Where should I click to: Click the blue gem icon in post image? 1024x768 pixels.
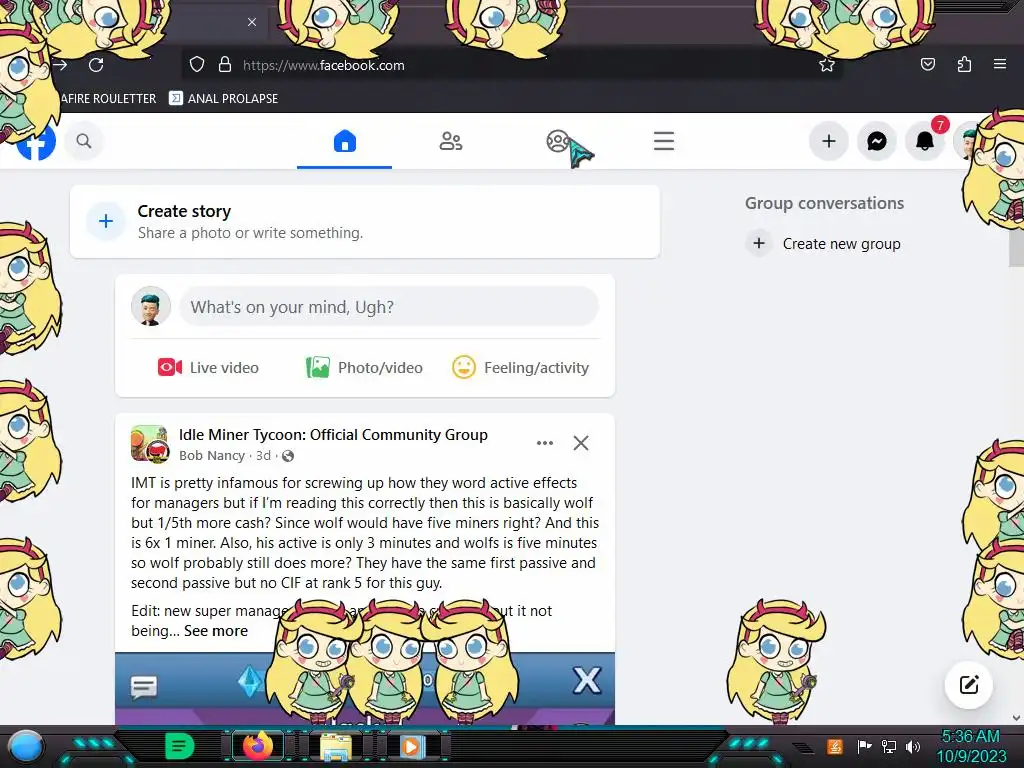tap(250, 682)
